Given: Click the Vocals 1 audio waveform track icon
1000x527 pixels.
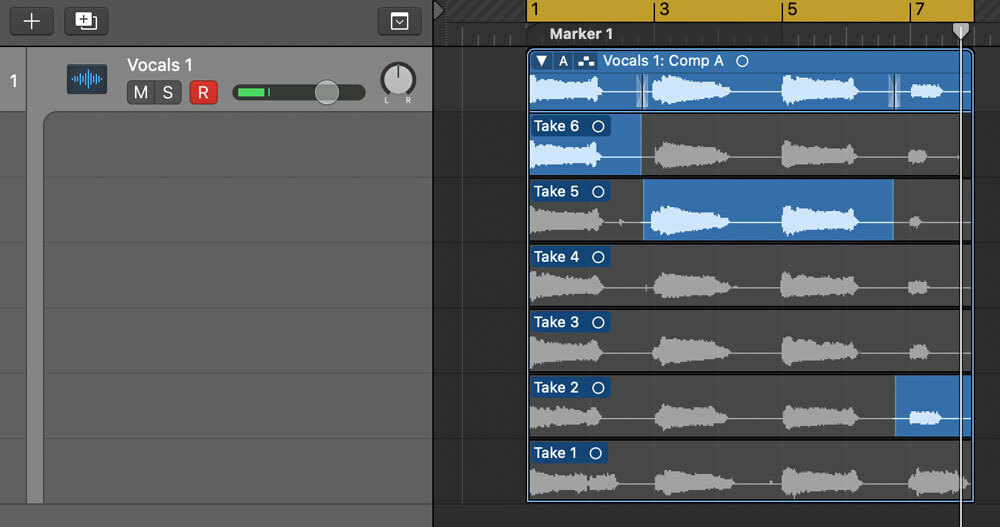Looking at the screenshot, I should pos(87,79).
